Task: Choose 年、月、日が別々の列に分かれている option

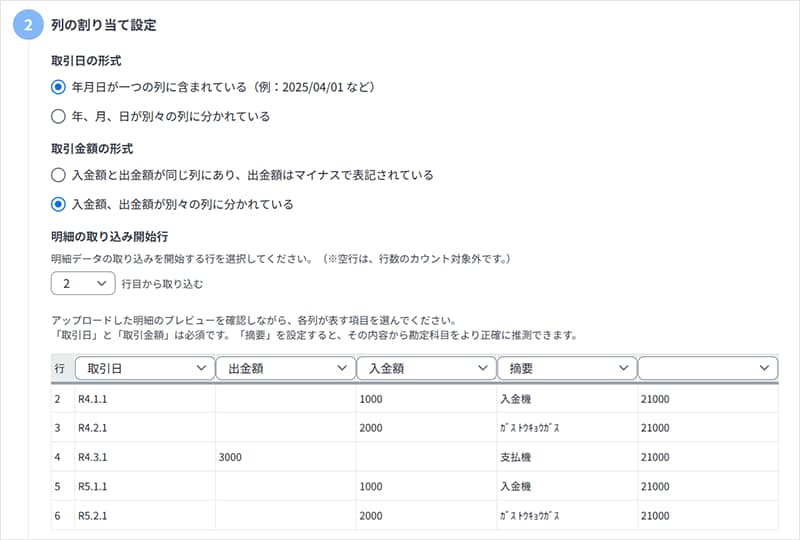Action: pos(58,116)
